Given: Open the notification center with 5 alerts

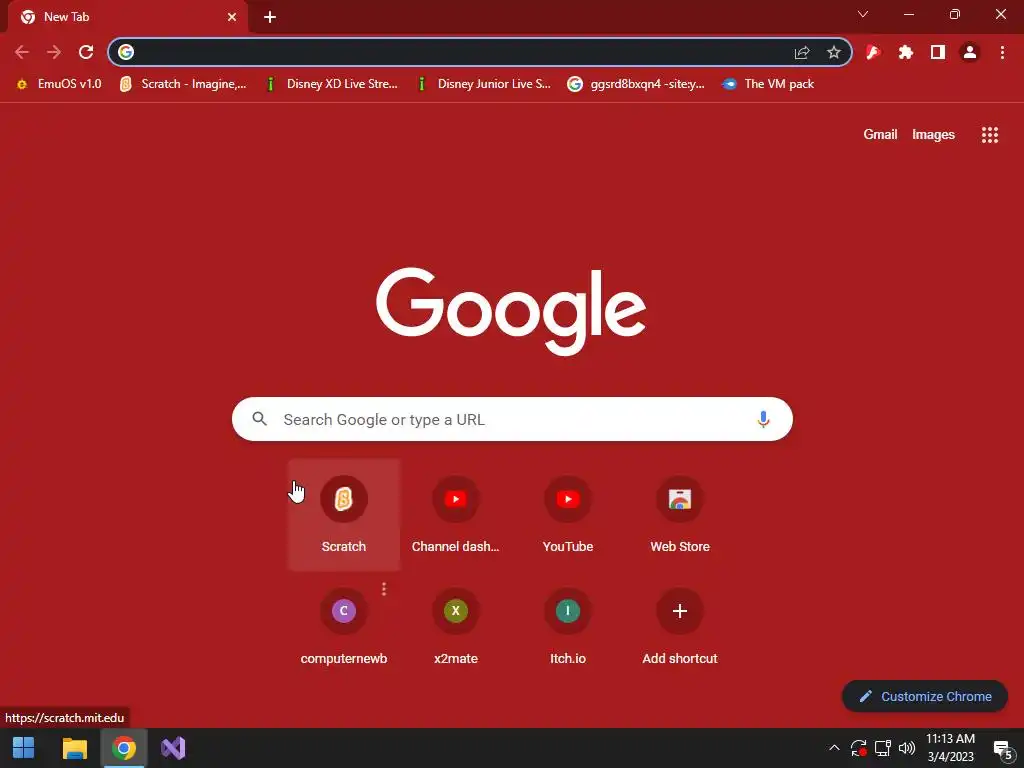Looking at the screenshot, I should tap(1002, 749).
